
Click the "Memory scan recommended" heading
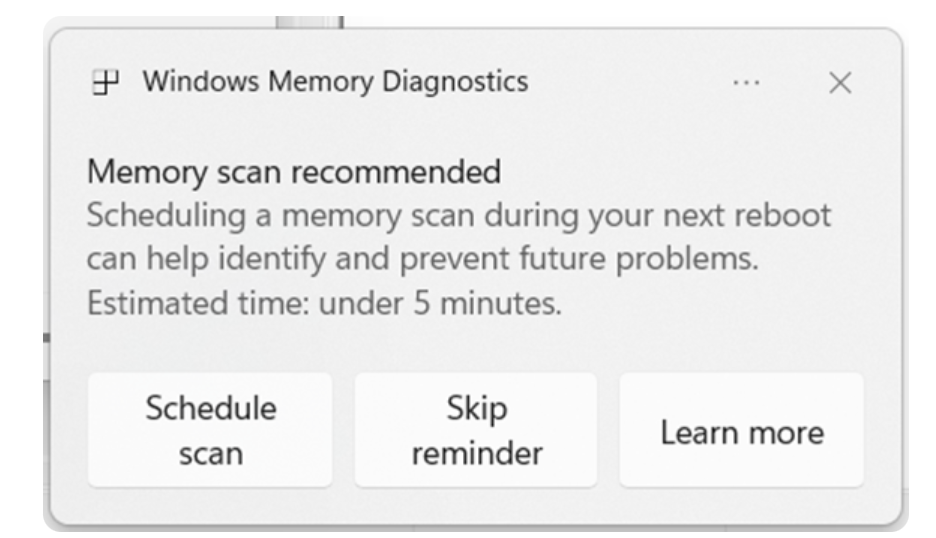tap(294, 173)
